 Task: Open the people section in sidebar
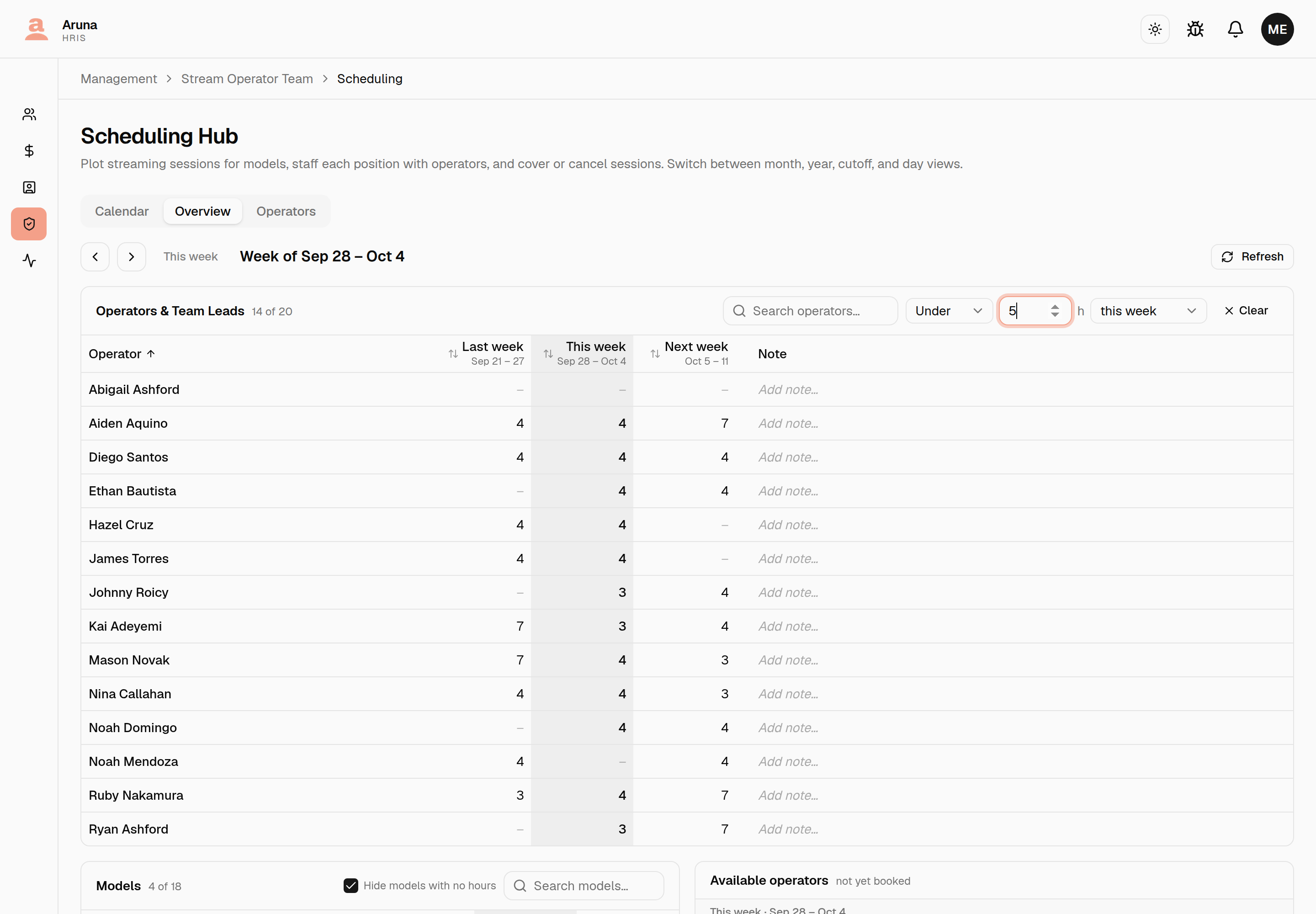coord(29,115)
